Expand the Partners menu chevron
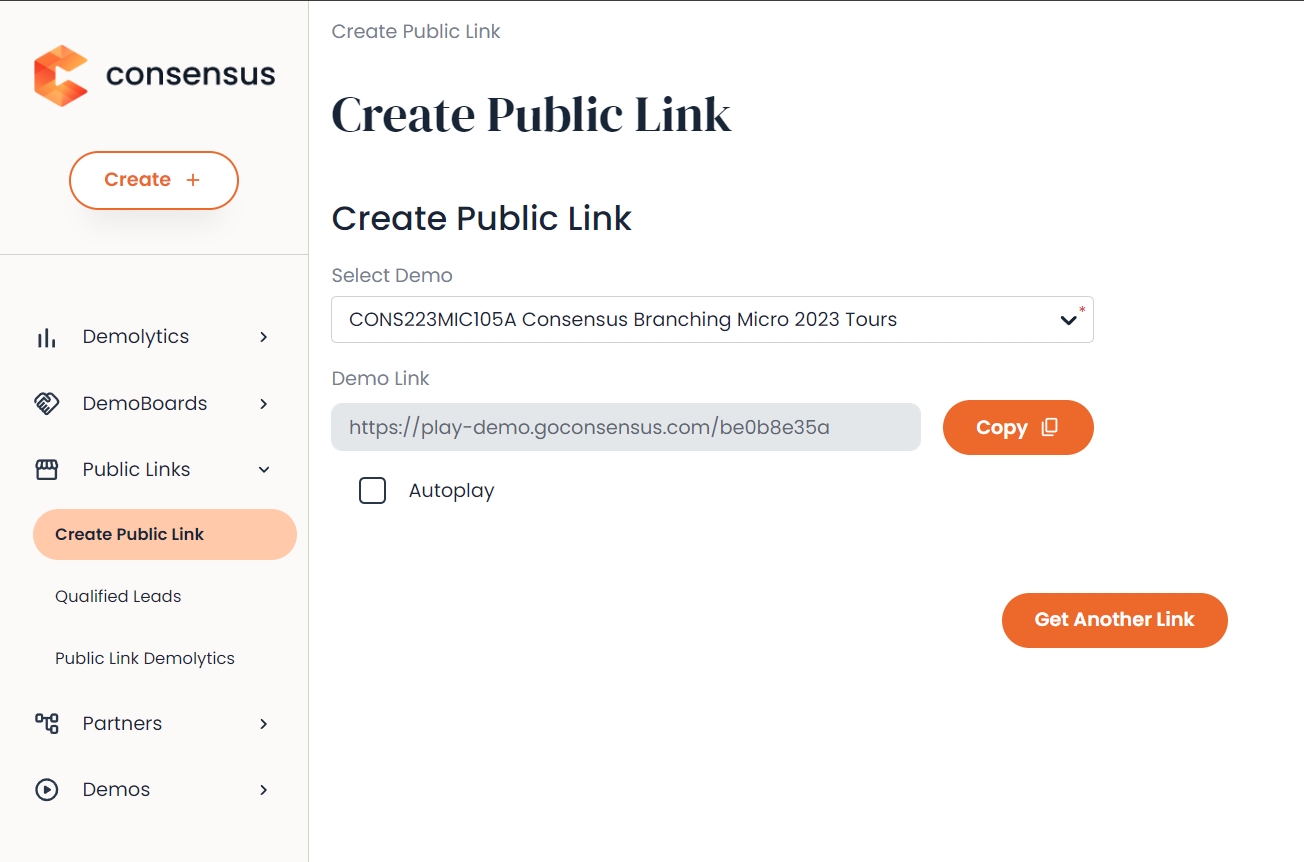Viewport: 1304px width, 862px height. 262,723
